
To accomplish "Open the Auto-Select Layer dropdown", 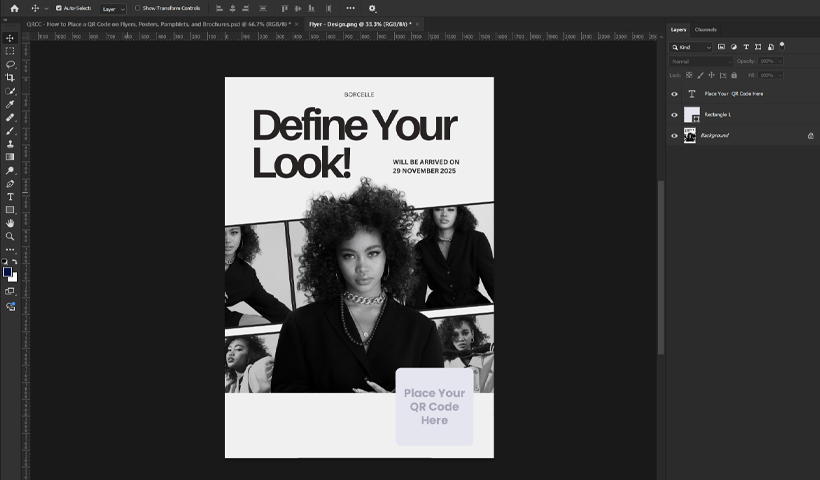I will click(x=113, y=9).
